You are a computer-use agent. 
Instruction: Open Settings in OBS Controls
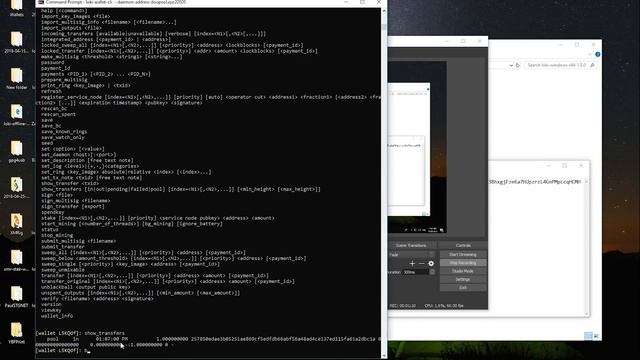(463, 279)
